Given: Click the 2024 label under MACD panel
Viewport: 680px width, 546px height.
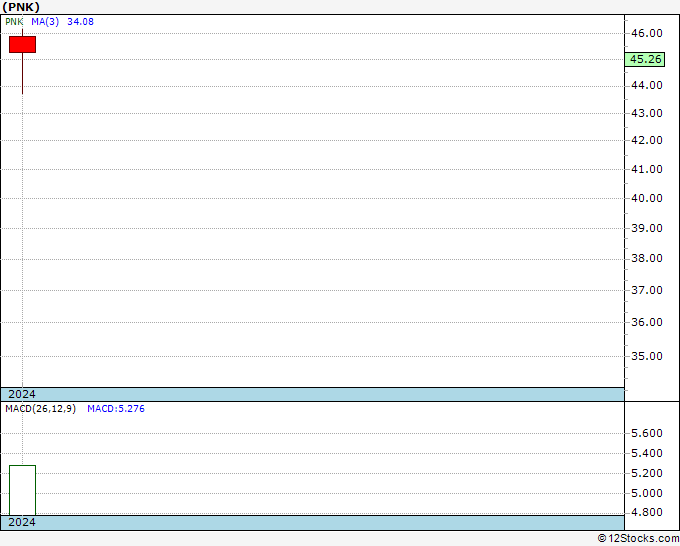Looking at the screenshot, I should (22, 522).
